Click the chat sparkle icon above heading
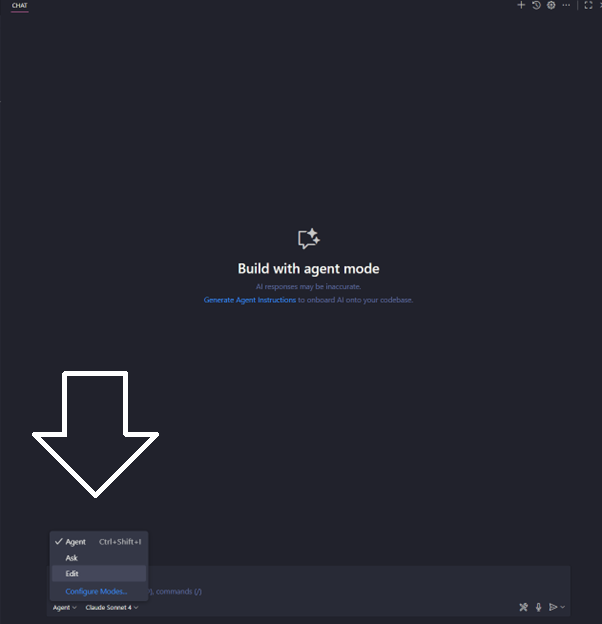Image resolution: width=602 pixels, height=624 pixels. click(309, 239)
